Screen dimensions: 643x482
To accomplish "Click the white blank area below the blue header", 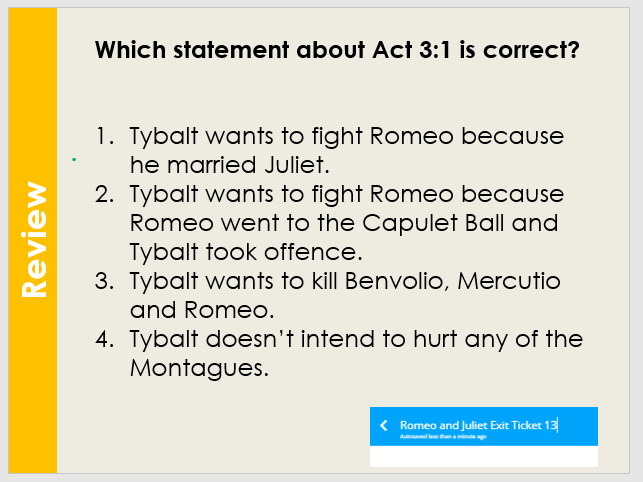I will point(483,456).
